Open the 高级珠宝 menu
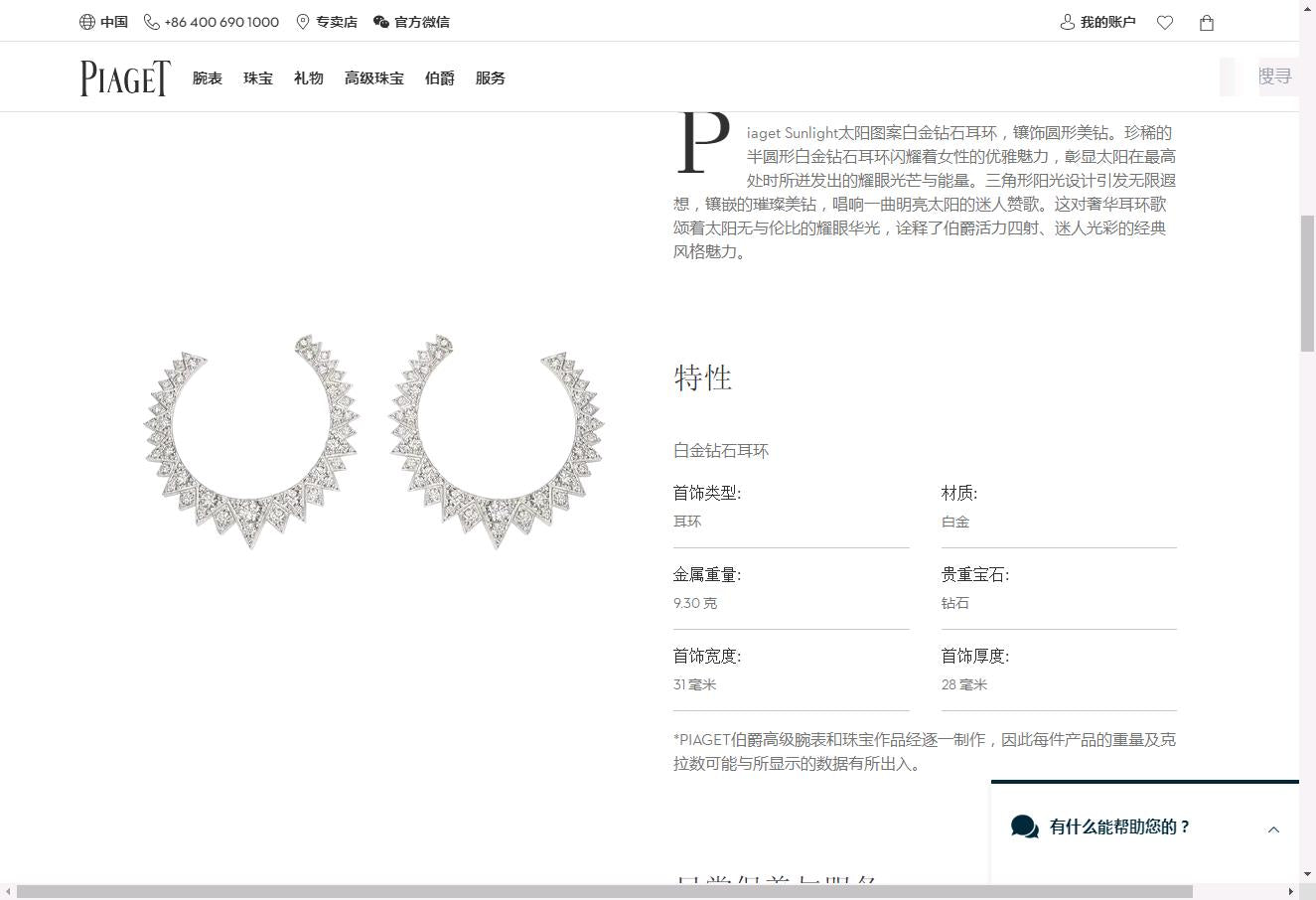 tap(373, 78)
